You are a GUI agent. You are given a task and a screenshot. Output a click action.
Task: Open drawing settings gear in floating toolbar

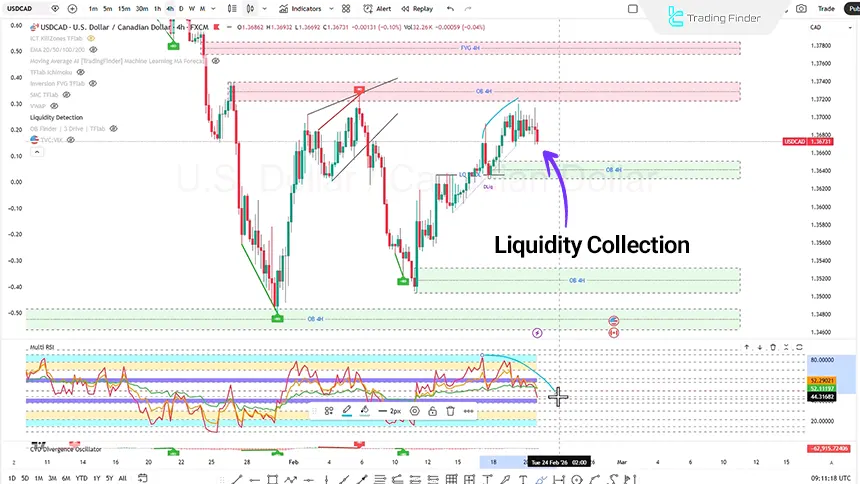415,411
